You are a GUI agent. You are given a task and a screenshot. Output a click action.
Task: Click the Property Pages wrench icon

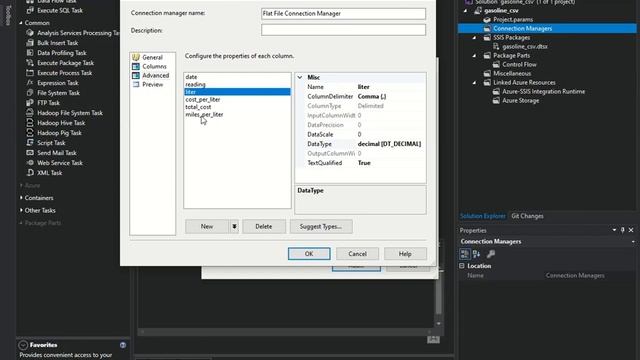(x=491, y=254)
